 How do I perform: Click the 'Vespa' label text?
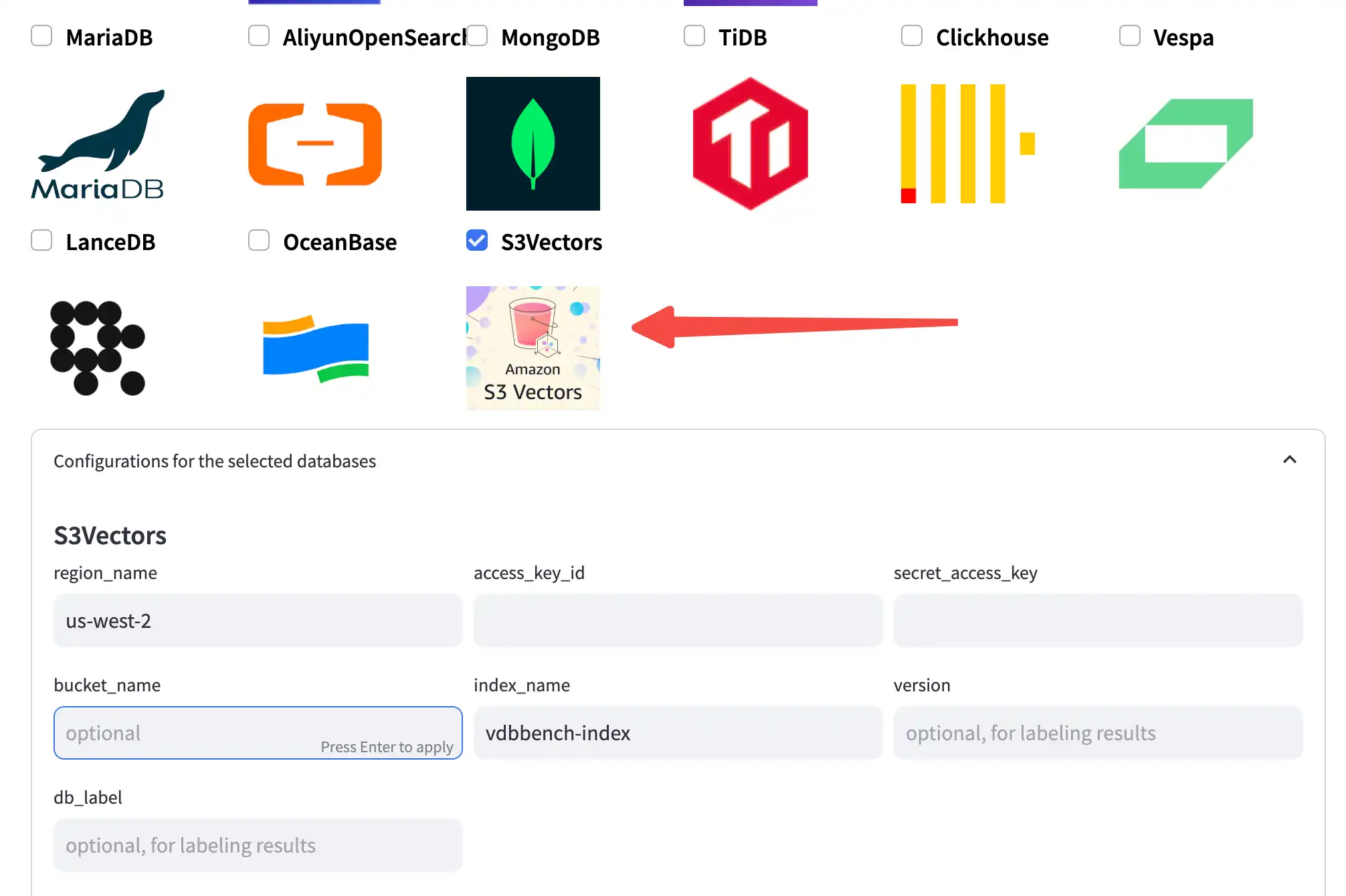[x=1183, y=37]
